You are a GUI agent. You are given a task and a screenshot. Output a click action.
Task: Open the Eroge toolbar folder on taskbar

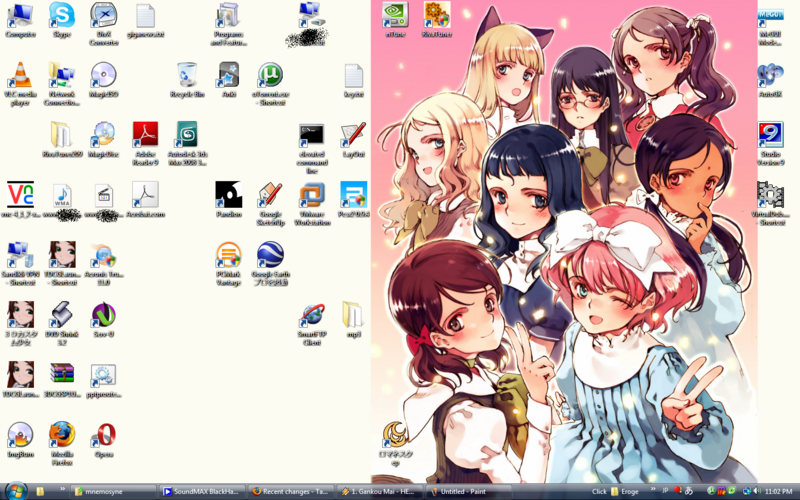[628, 492]
